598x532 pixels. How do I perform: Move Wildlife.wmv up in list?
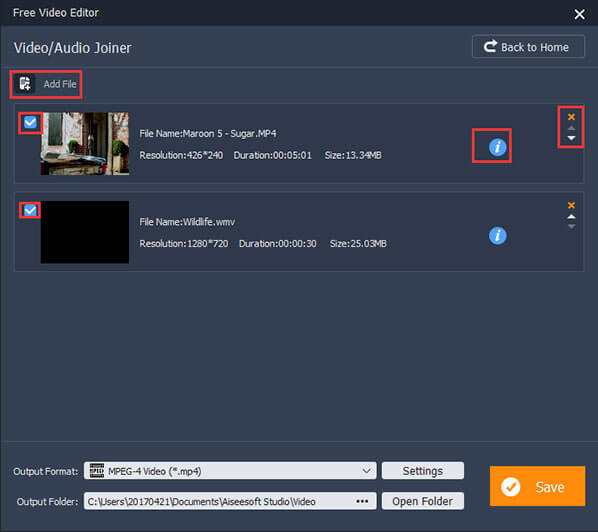[571, 217]
